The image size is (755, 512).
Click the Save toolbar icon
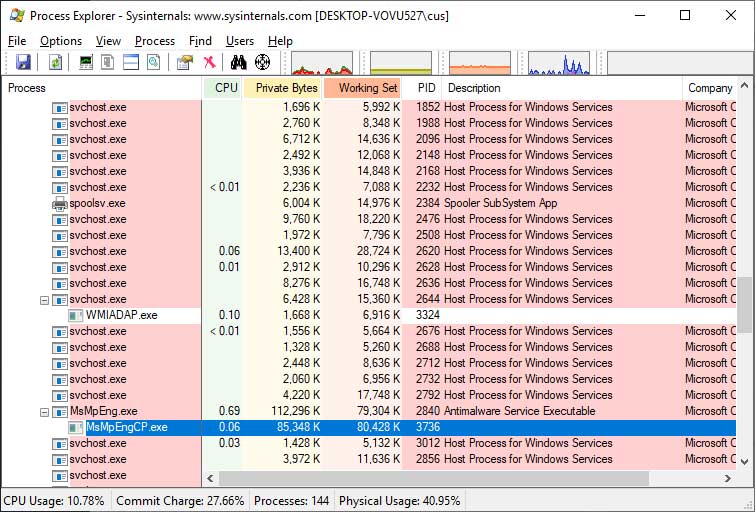[x=23, y=62]
